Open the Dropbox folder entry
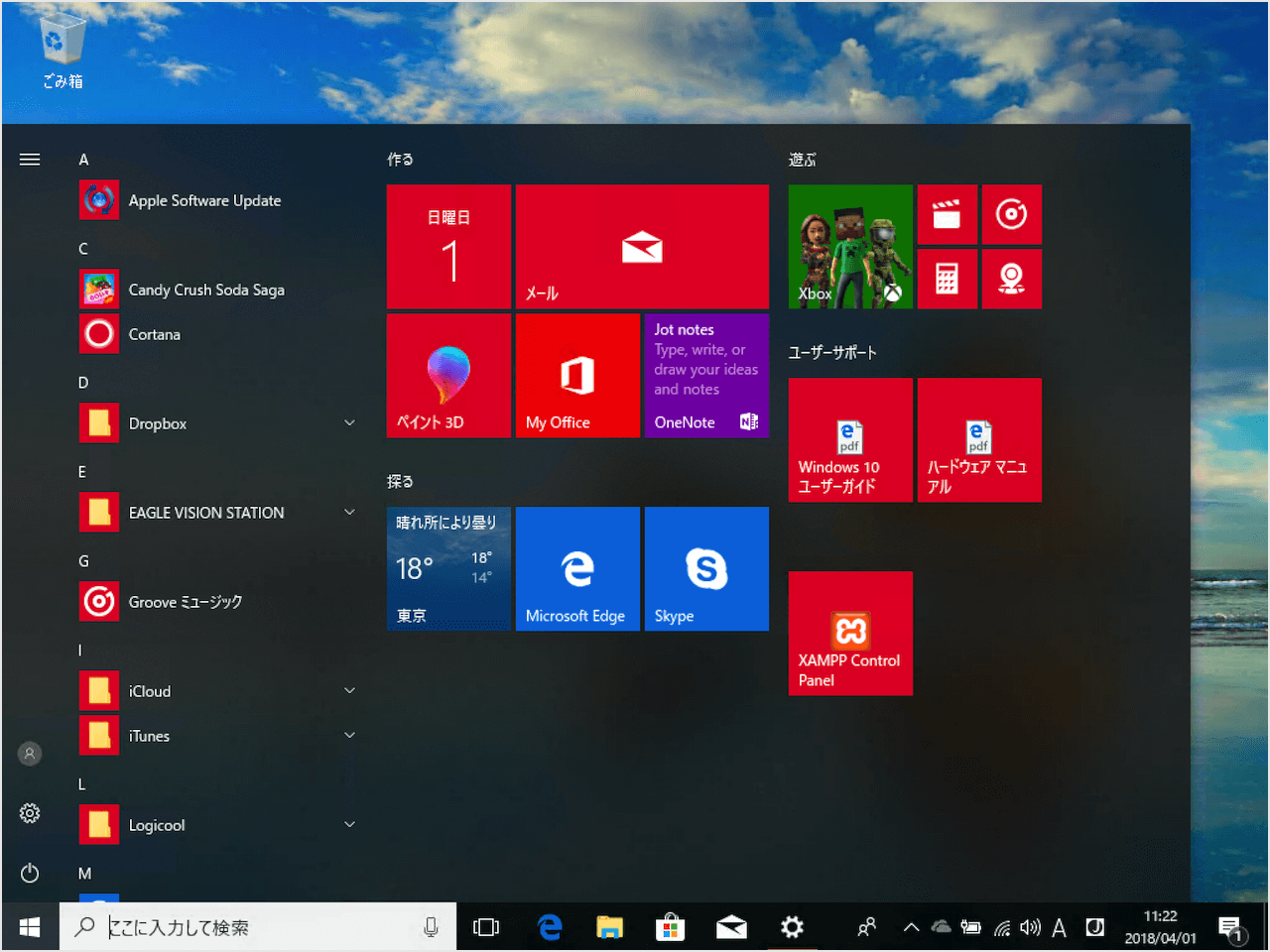The height and width of the screenshot is (952, 1270). coord(218,423)
